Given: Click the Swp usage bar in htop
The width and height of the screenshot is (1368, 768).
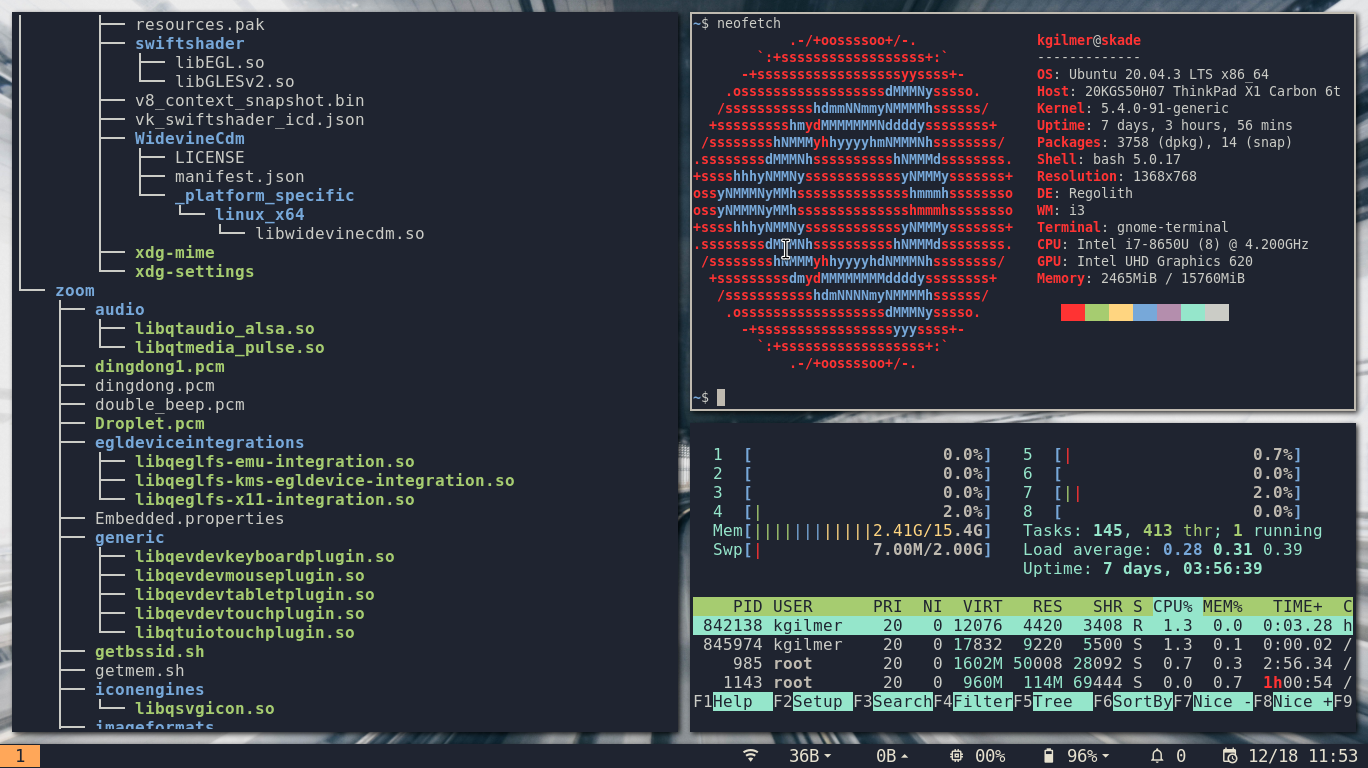Looking at the screenshot, I should point(852,550).
